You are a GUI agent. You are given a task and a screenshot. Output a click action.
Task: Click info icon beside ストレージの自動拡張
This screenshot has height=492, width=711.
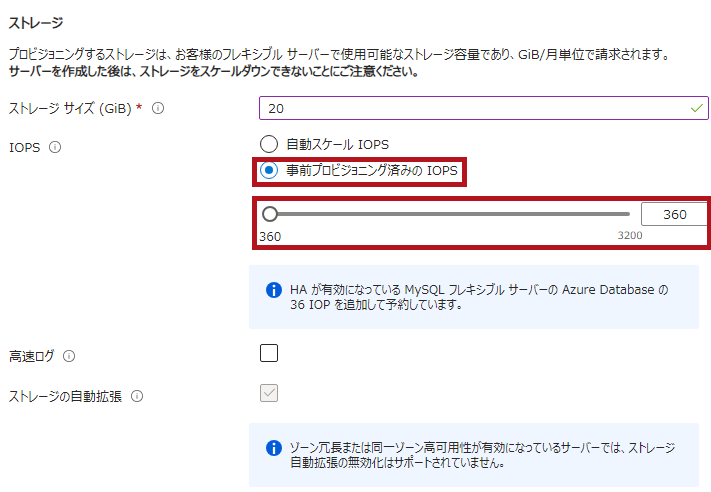pyautogui.click(x=137, y=396)
